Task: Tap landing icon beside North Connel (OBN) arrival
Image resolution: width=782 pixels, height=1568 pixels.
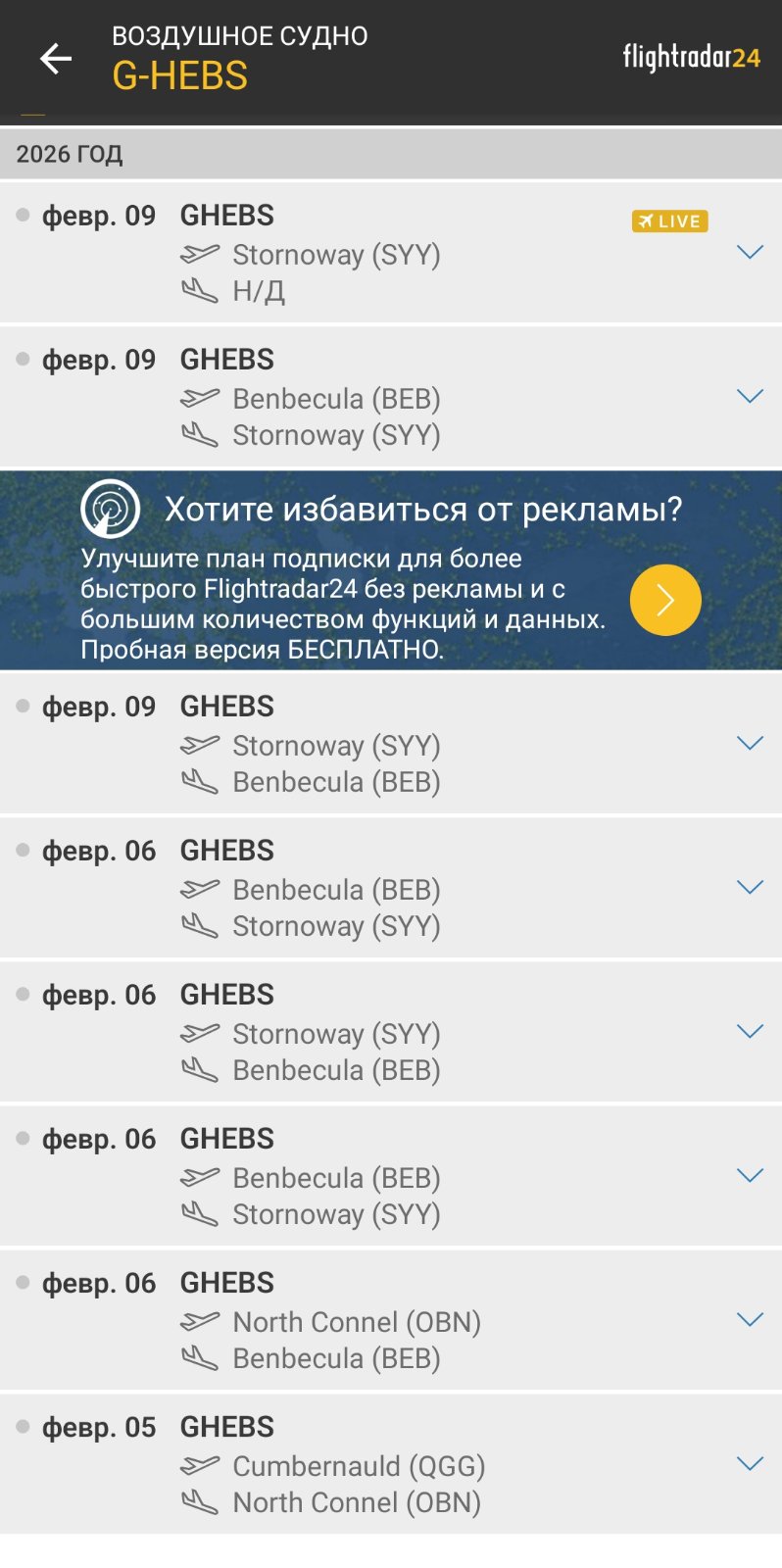Action: pos(200,1502)
